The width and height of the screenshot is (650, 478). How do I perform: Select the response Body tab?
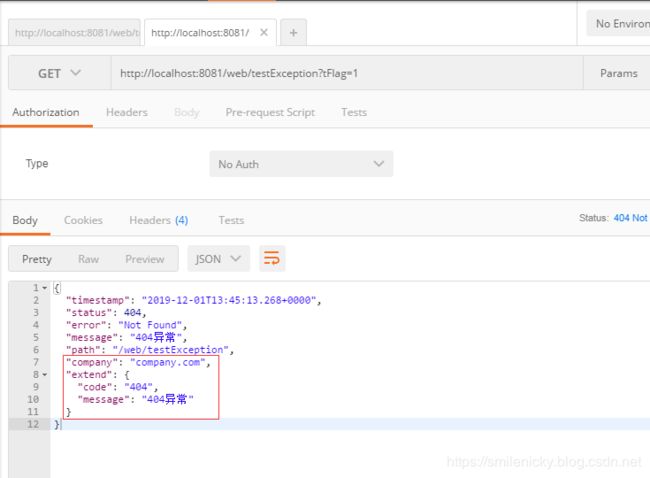click(25, 220)
